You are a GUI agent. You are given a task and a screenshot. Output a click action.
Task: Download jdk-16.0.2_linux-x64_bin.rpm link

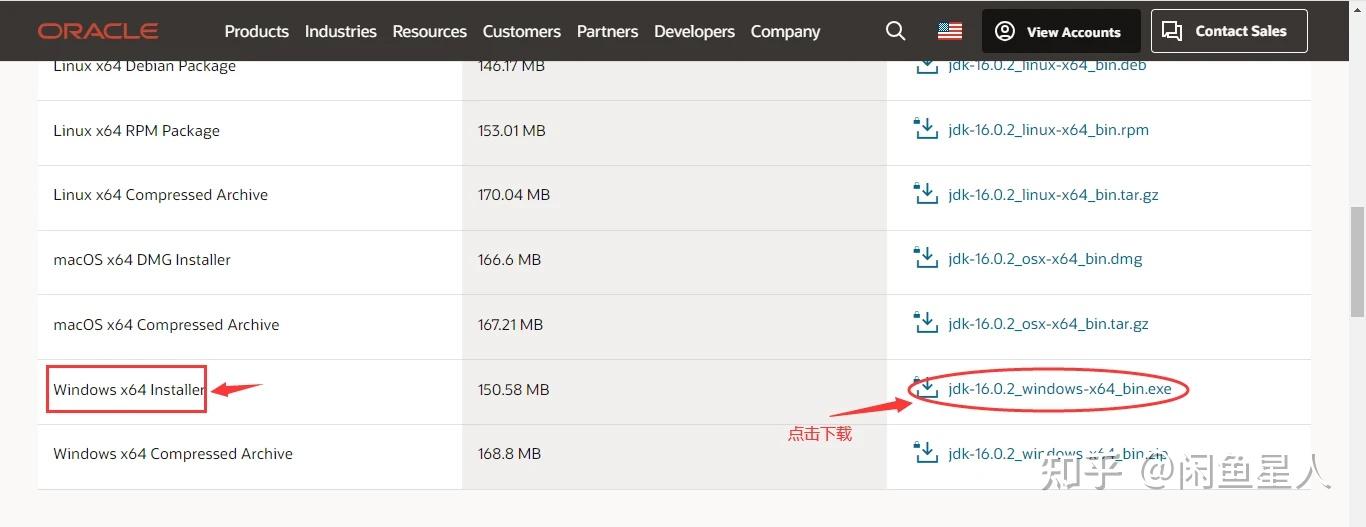[x=1048, y=130]
